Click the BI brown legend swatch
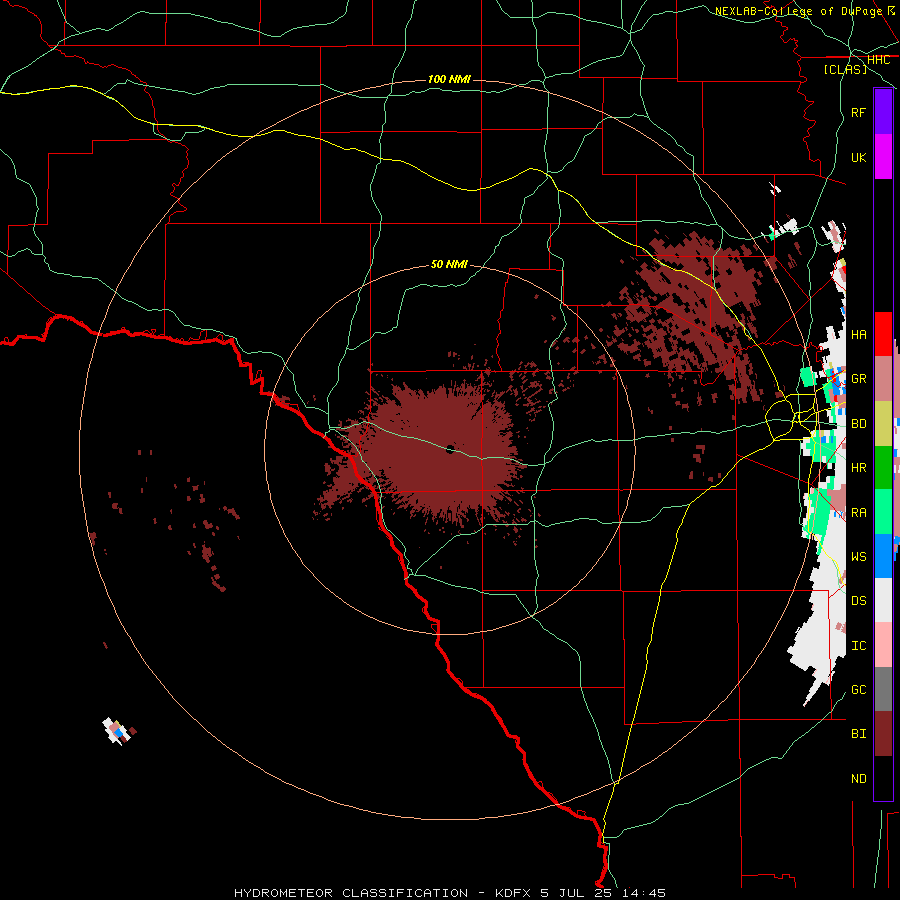This screenshot has height=900, width=900. point(883,734)
